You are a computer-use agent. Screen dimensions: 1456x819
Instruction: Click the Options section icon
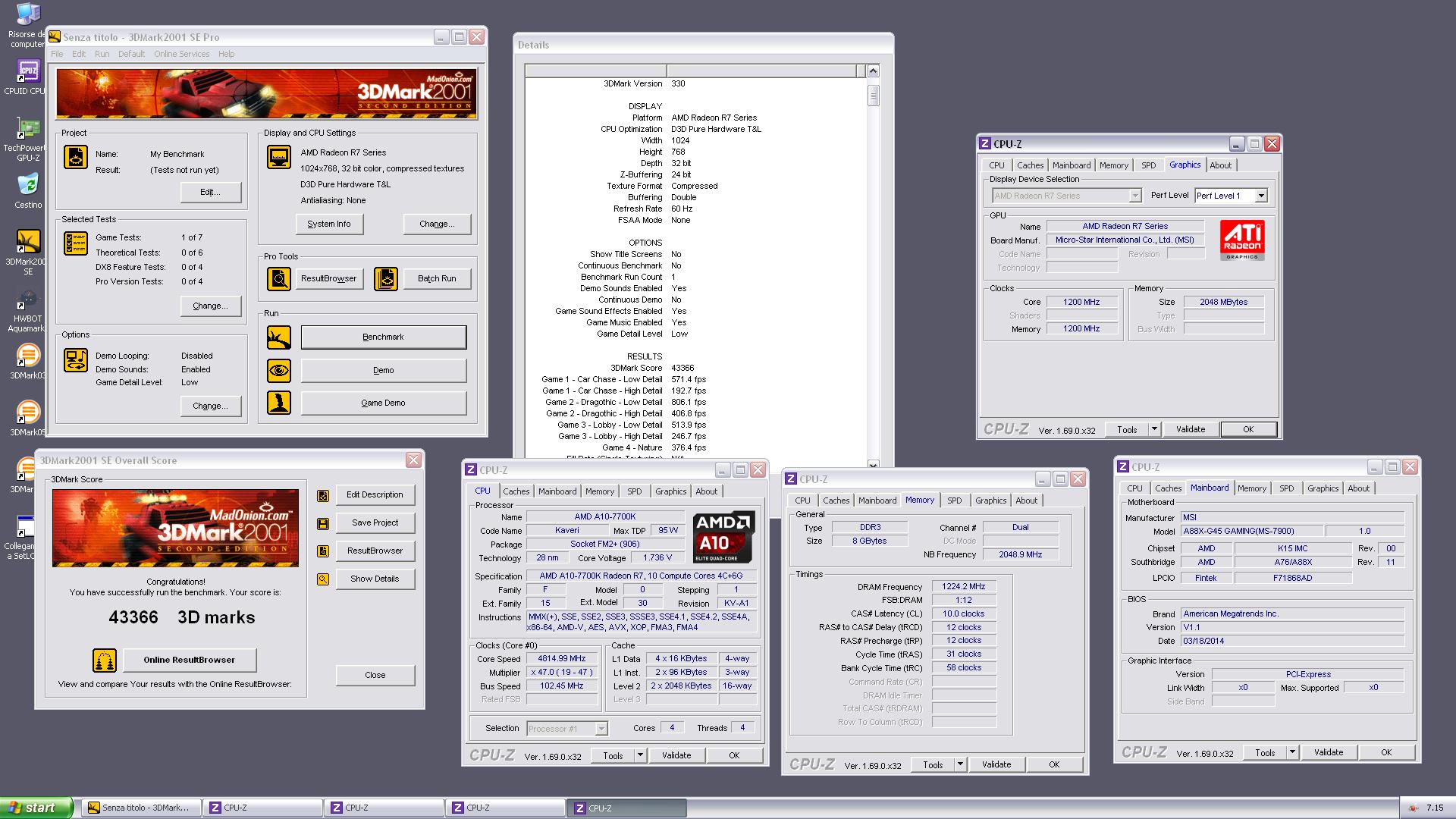[x=76, y=360]
